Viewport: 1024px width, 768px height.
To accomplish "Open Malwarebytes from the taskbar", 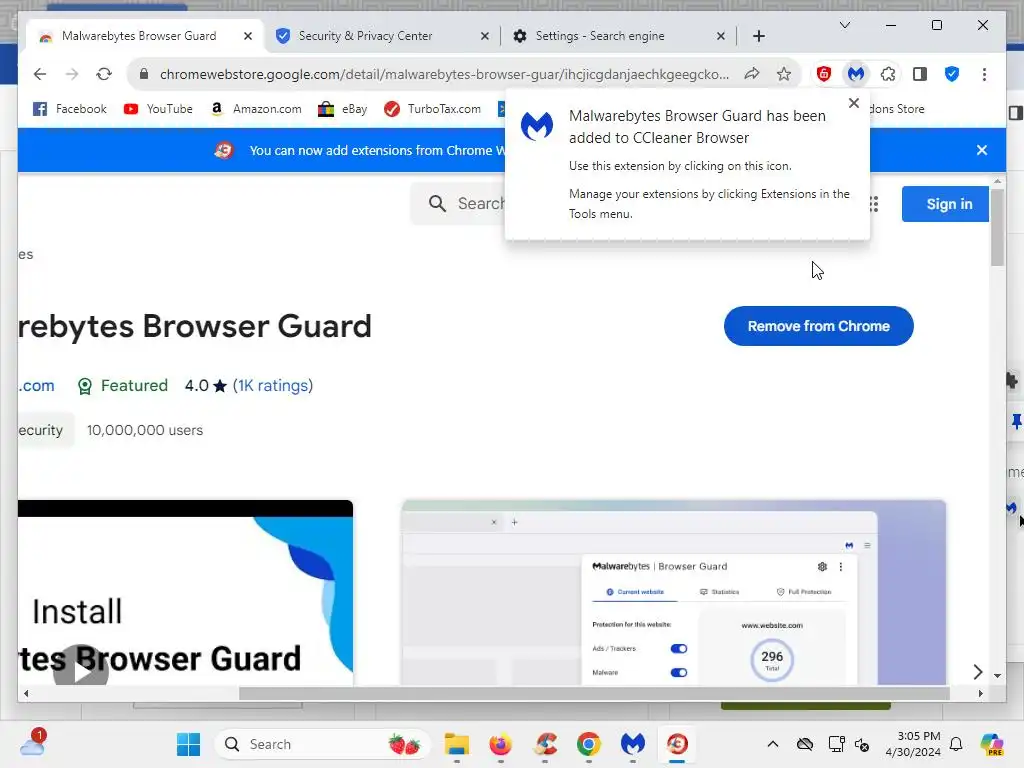I will tap(632, 744).
